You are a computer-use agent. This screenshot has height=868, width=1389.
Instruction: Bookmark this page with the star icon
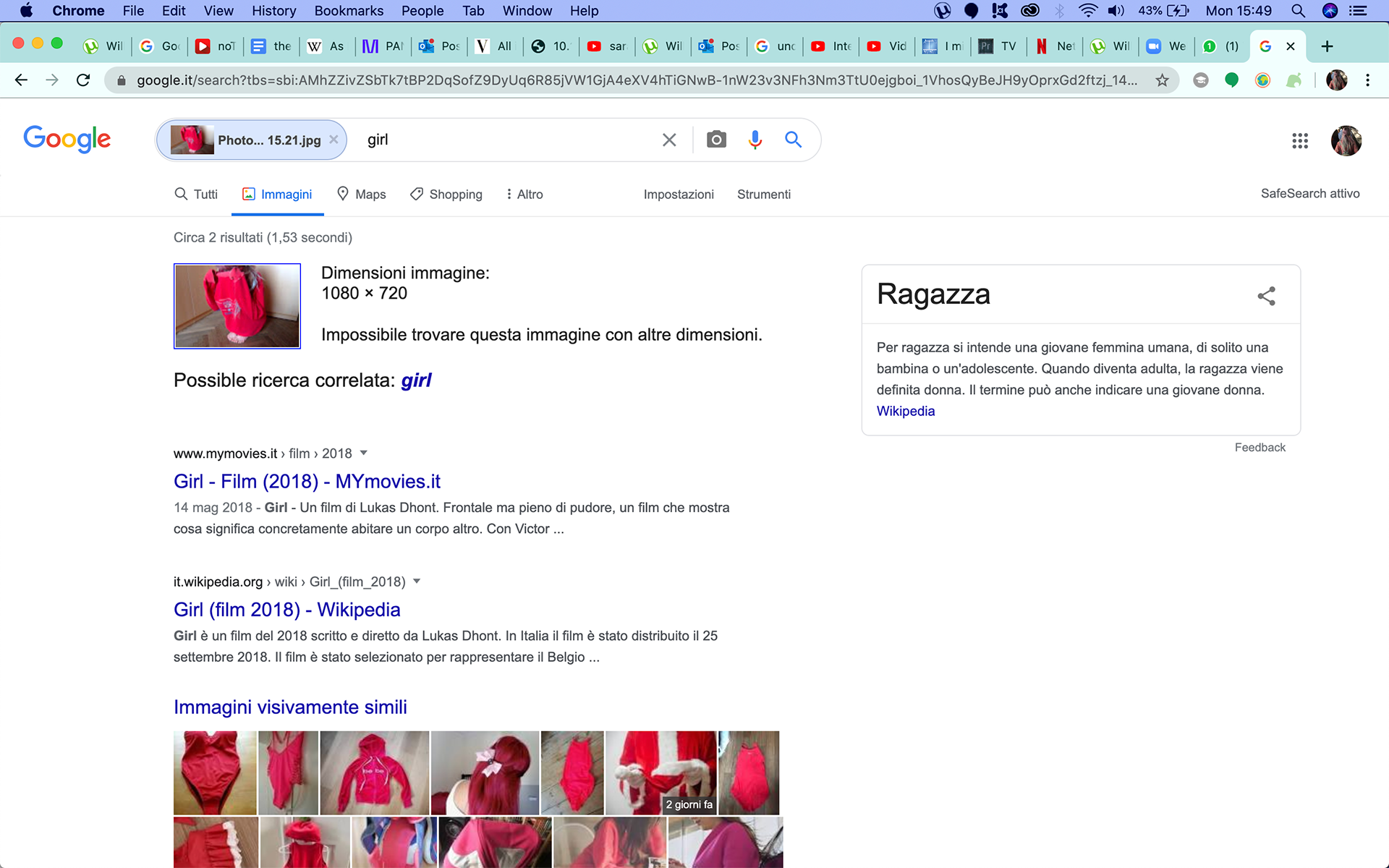tap(1162, 80)
